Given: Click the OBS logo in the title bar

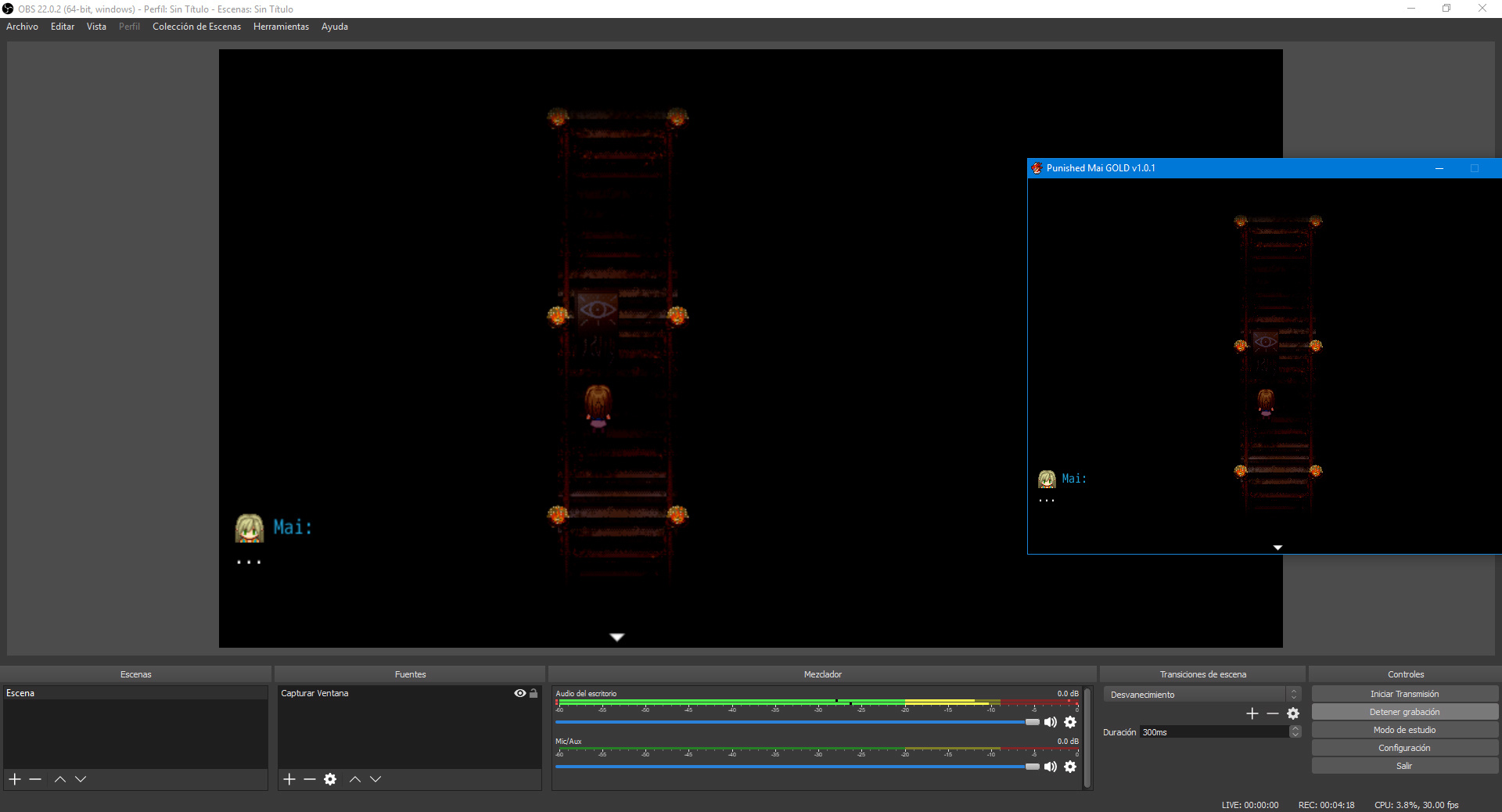Looking at the screenshot, I should (8, 9).
